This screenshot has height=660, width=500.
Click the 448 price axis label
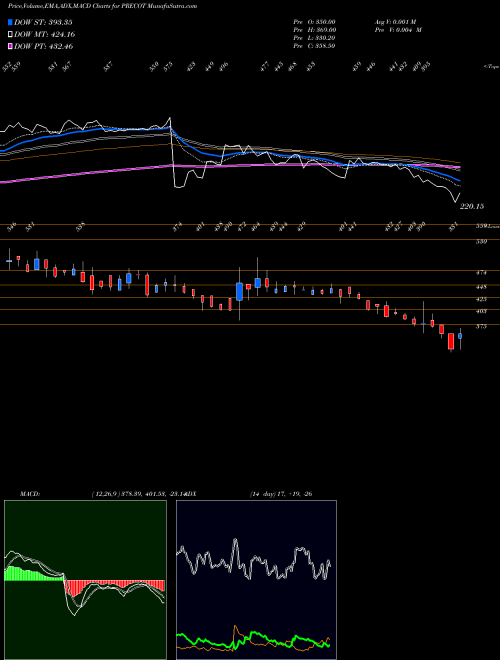(481, 287)
